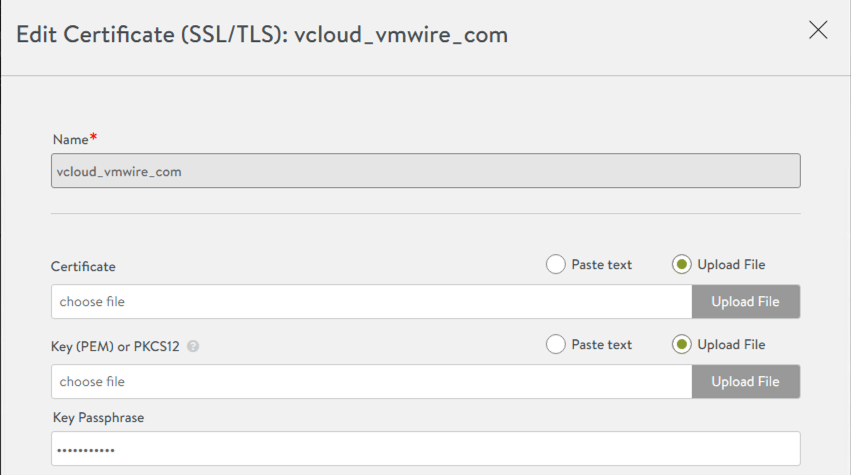Choose Upload File radio for the Key
This screenshot has height=475, width=851.
682,345
